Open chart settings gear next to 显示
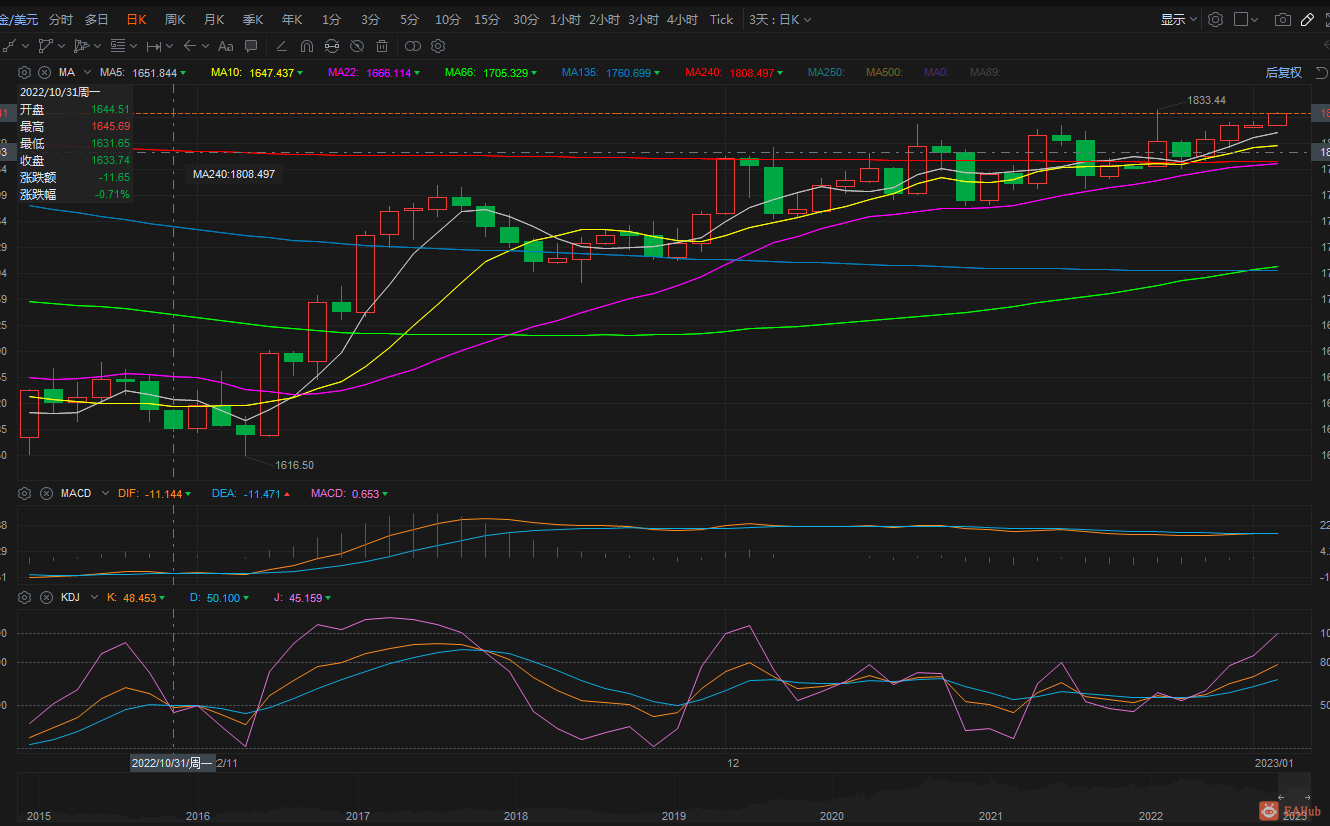 coord(1215,19)
